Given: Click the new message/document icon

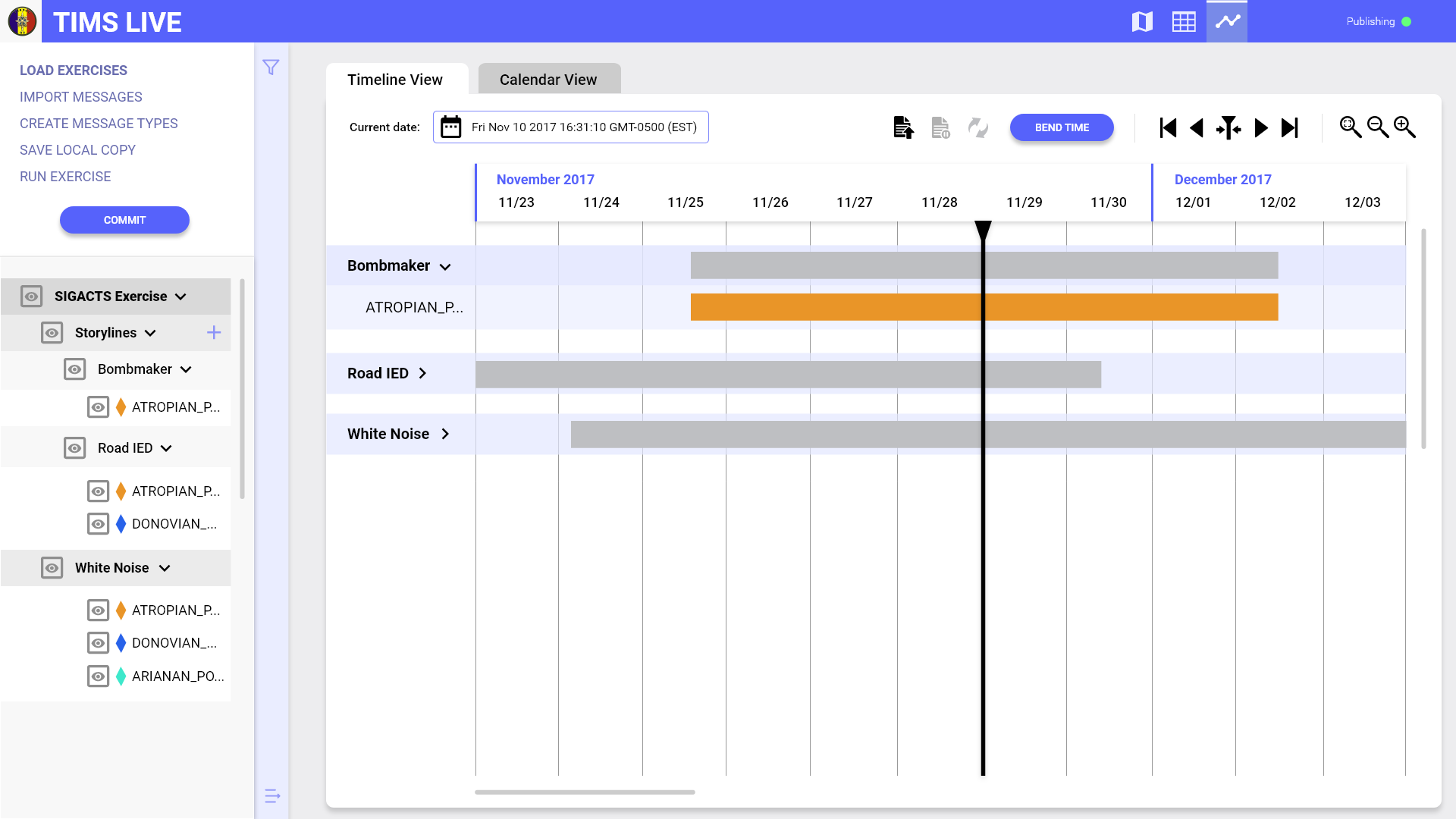Looking at the screenshot, I should (903, 127).
